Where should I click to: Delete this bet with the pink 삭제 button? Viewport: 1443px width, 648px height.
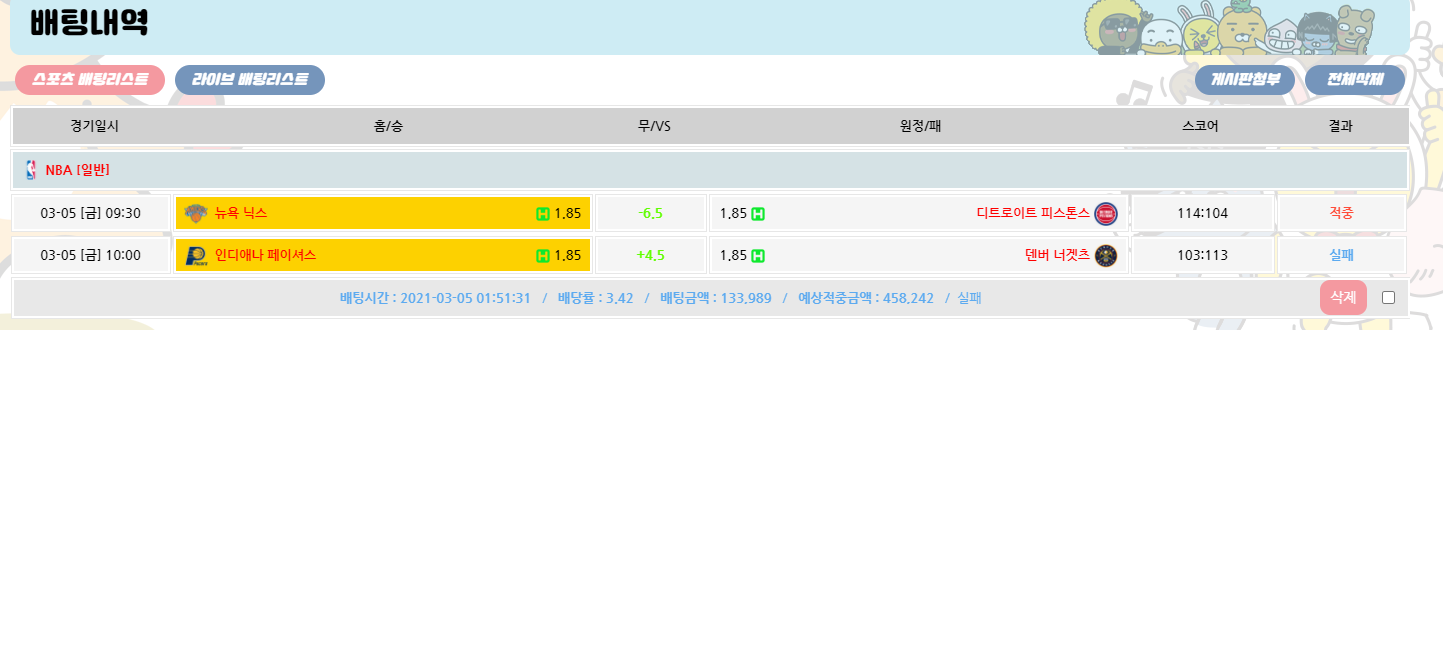pos(1342,297)
